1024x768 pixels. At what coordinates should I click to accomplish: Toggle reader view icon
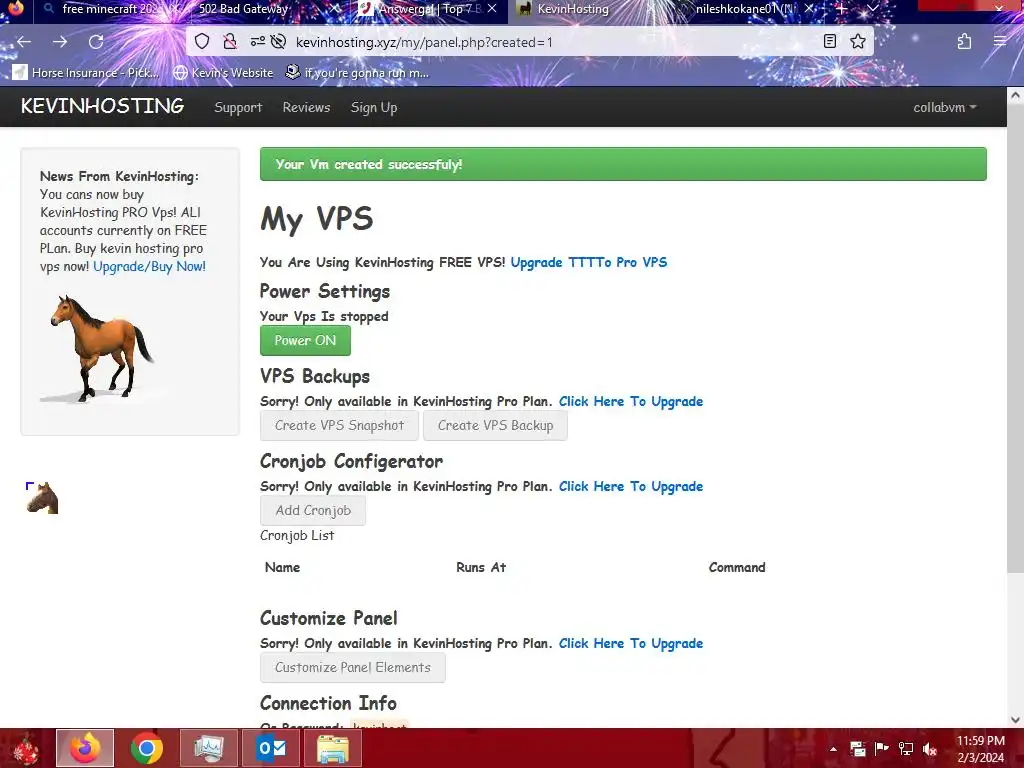tap(830, 42)
